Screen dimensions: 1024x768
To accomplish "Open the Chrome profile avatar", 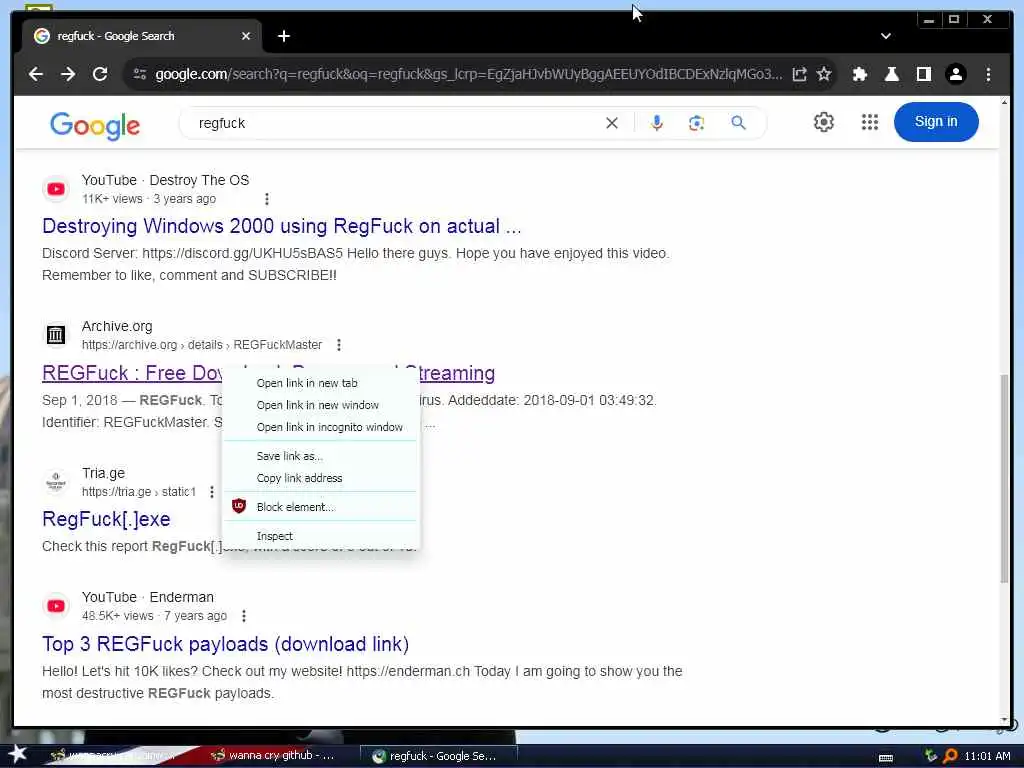I will tap(955, 74).
